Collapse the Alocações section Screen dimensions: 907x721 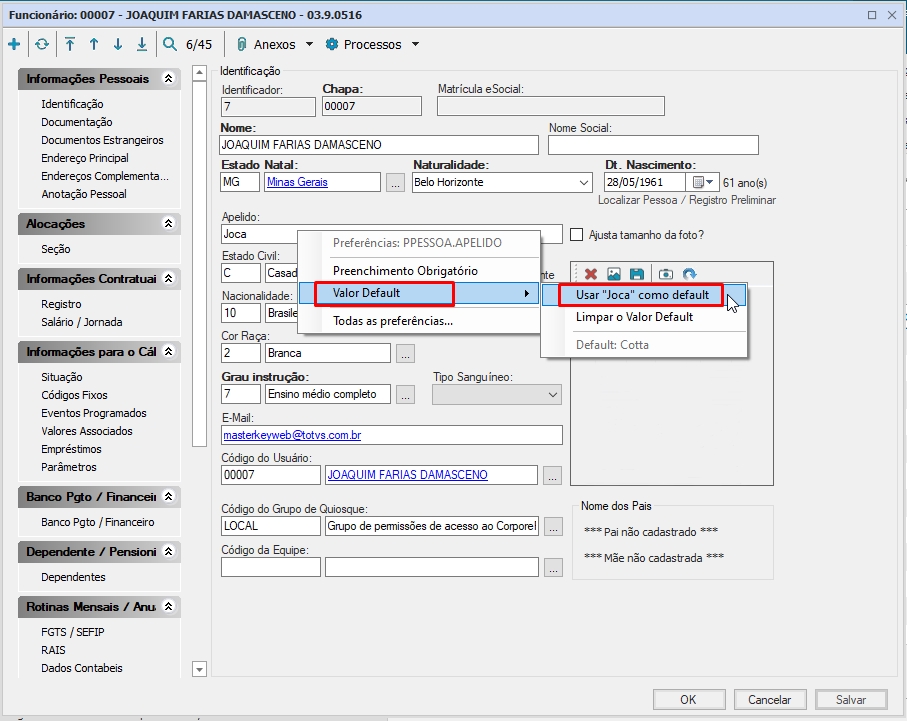[x=168, y=223]
